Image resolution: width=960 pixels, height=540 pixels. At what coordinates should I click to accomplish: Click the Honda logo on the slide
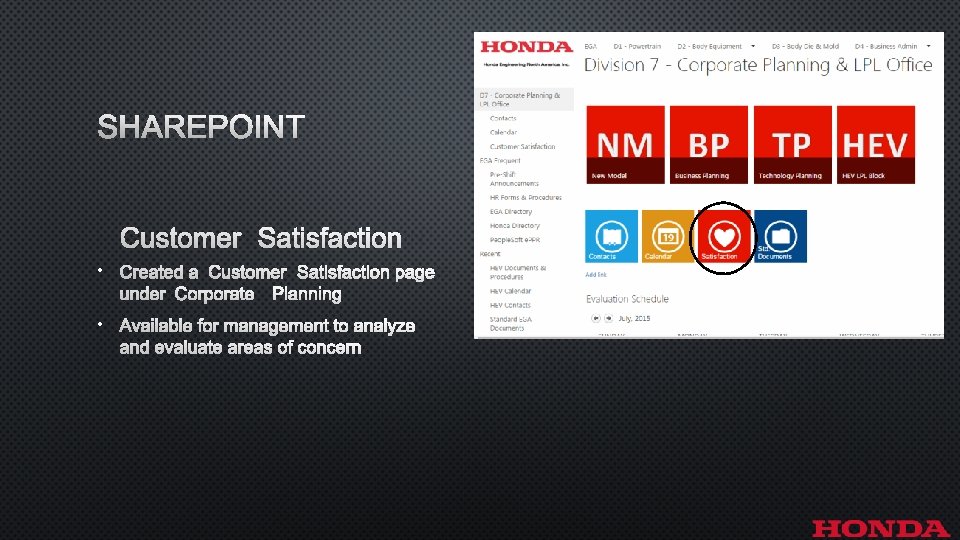pos(880,528)
